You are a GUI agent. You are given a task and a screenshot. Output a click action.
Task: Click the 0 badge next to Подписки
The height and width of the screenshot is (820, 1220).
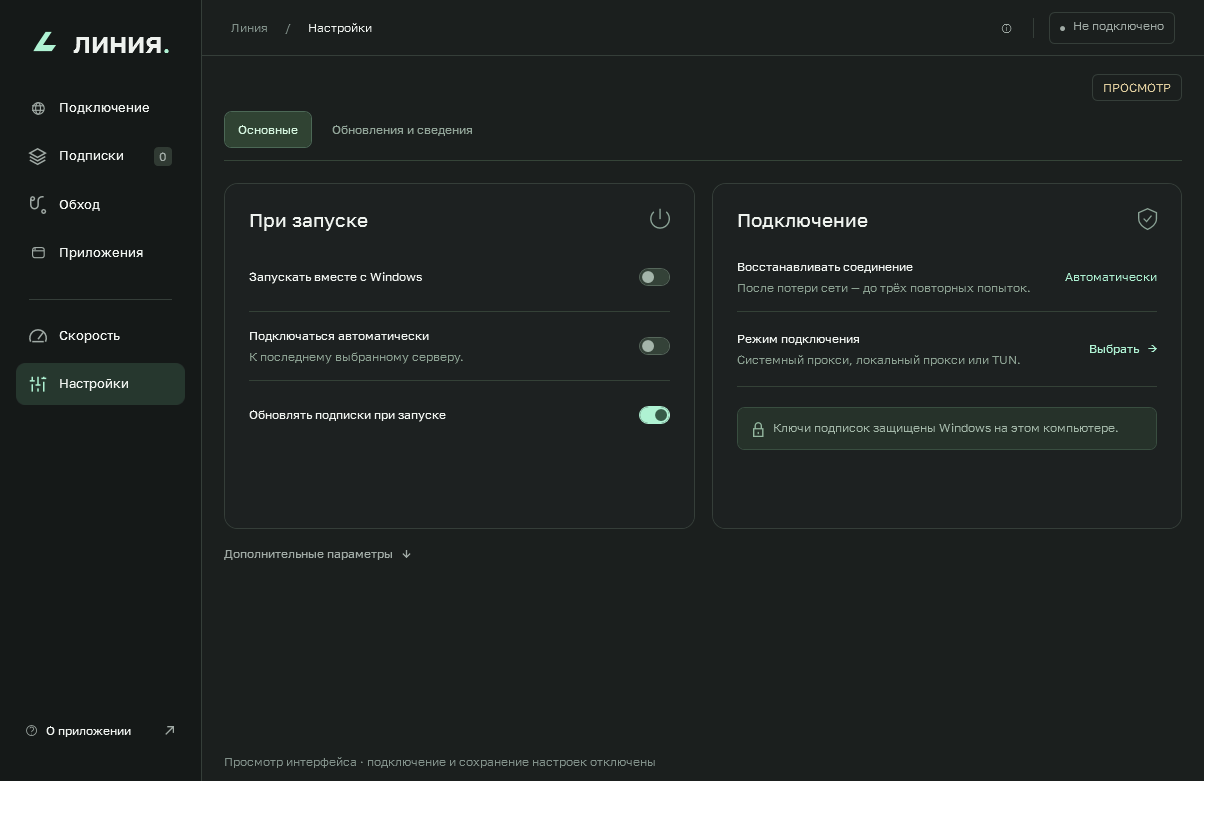(163, 156)
